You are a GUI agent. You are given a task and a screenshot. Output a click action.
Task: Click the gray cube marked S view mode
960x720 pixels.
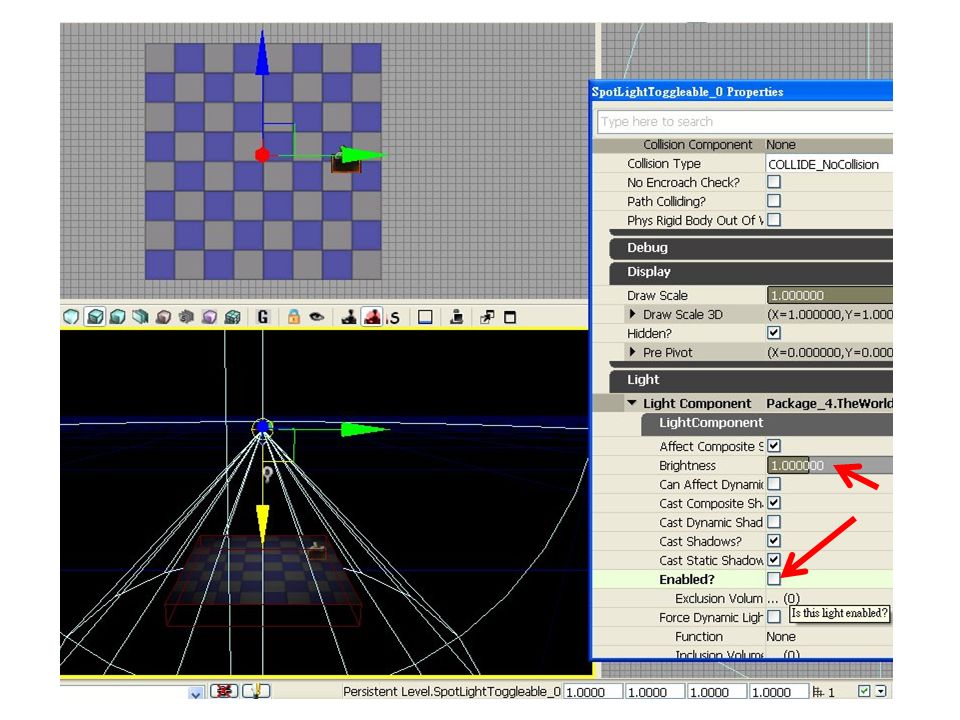pyautogui.click(x=186, y=317)
